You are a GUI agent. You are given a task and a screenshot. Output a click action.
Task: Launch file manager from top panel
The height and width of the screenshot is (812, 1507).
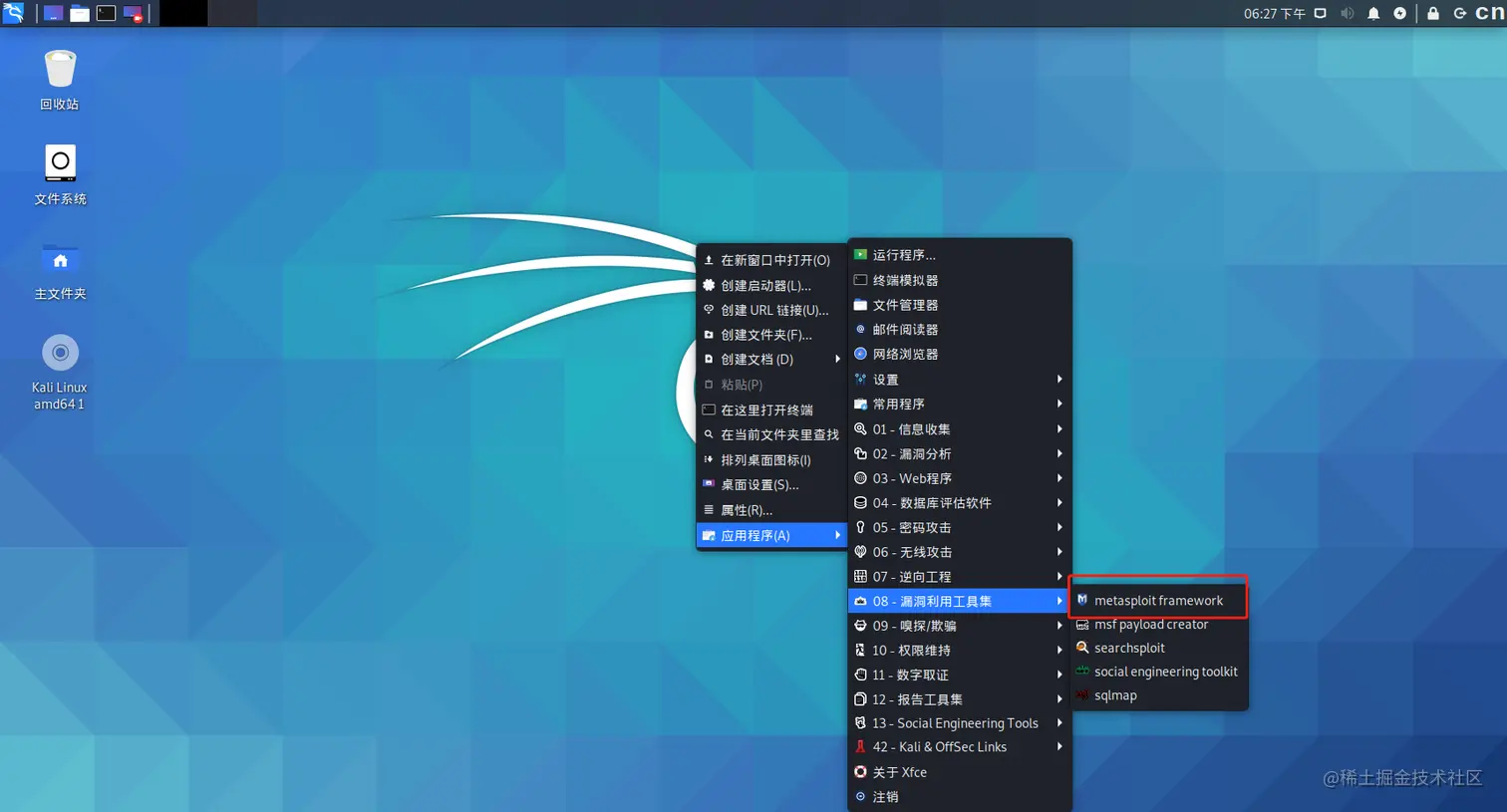click(x=80, y=14)
